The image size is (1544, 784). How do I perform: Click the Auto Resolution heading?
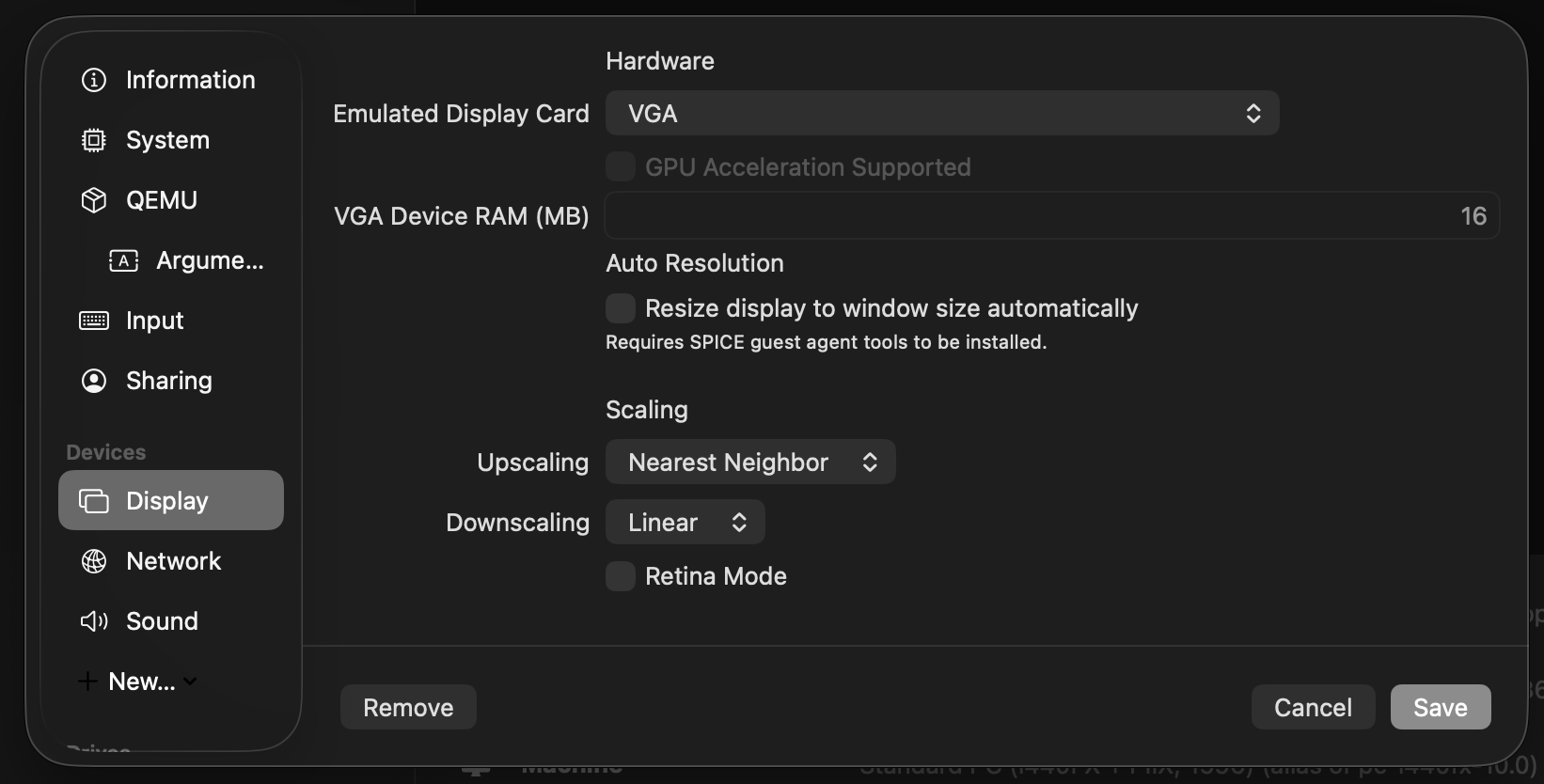coord(695,263)
